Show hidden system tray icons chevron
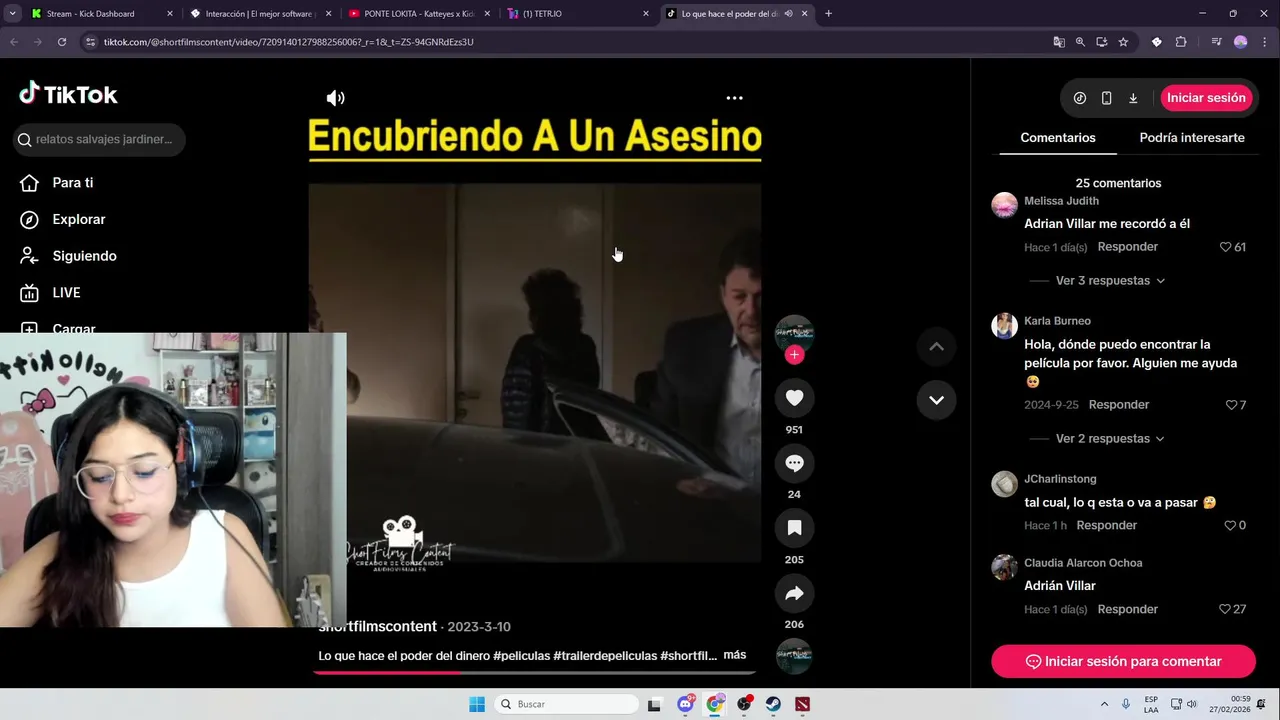1280x720 pixels. (1104, 704)
